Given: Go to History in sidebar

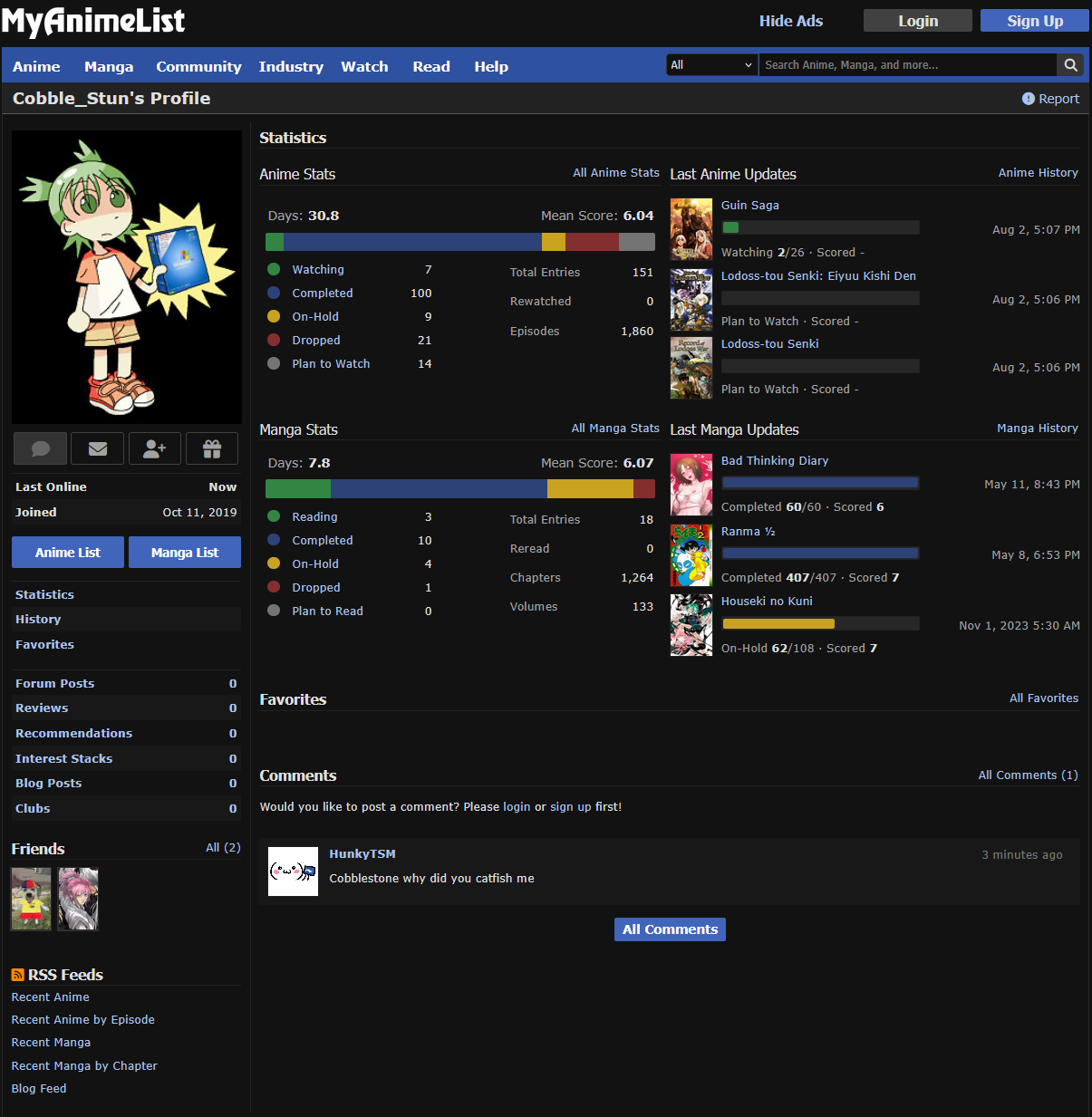Looking at the screenshot, I should [x=38, y=620].
